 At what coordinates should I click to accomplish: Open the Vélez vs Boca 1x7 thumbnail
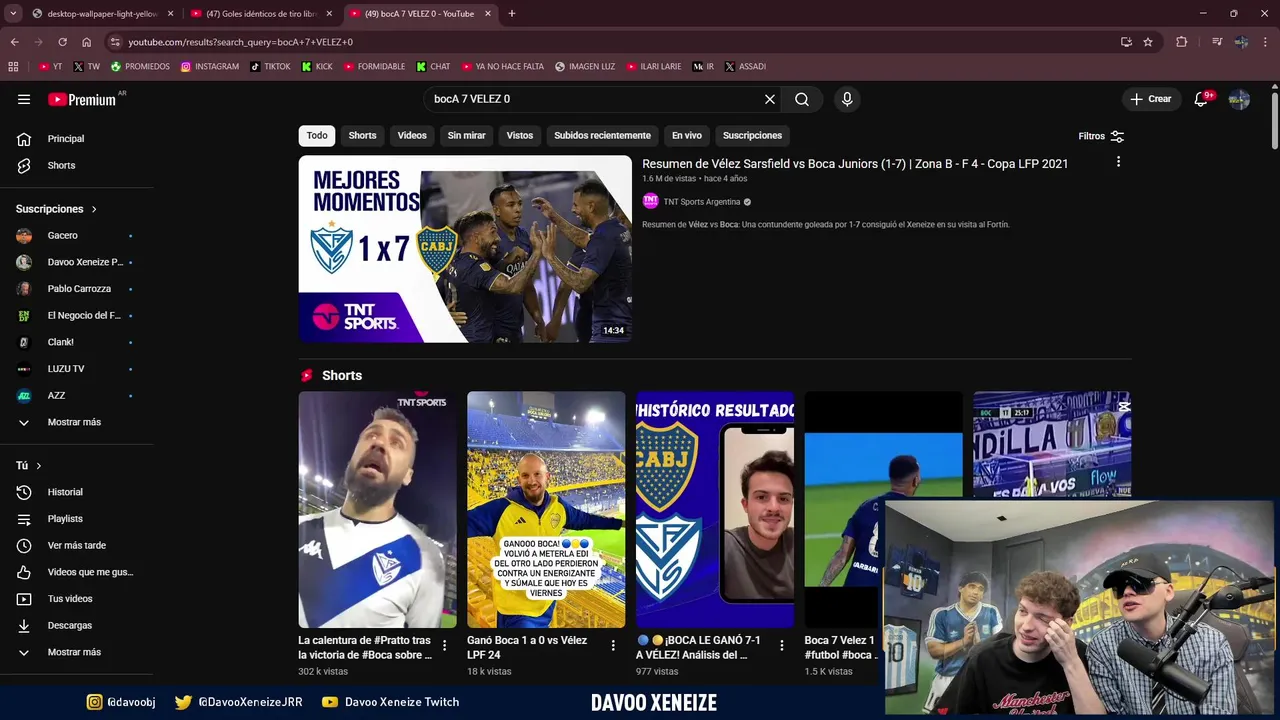coord(465,249)
